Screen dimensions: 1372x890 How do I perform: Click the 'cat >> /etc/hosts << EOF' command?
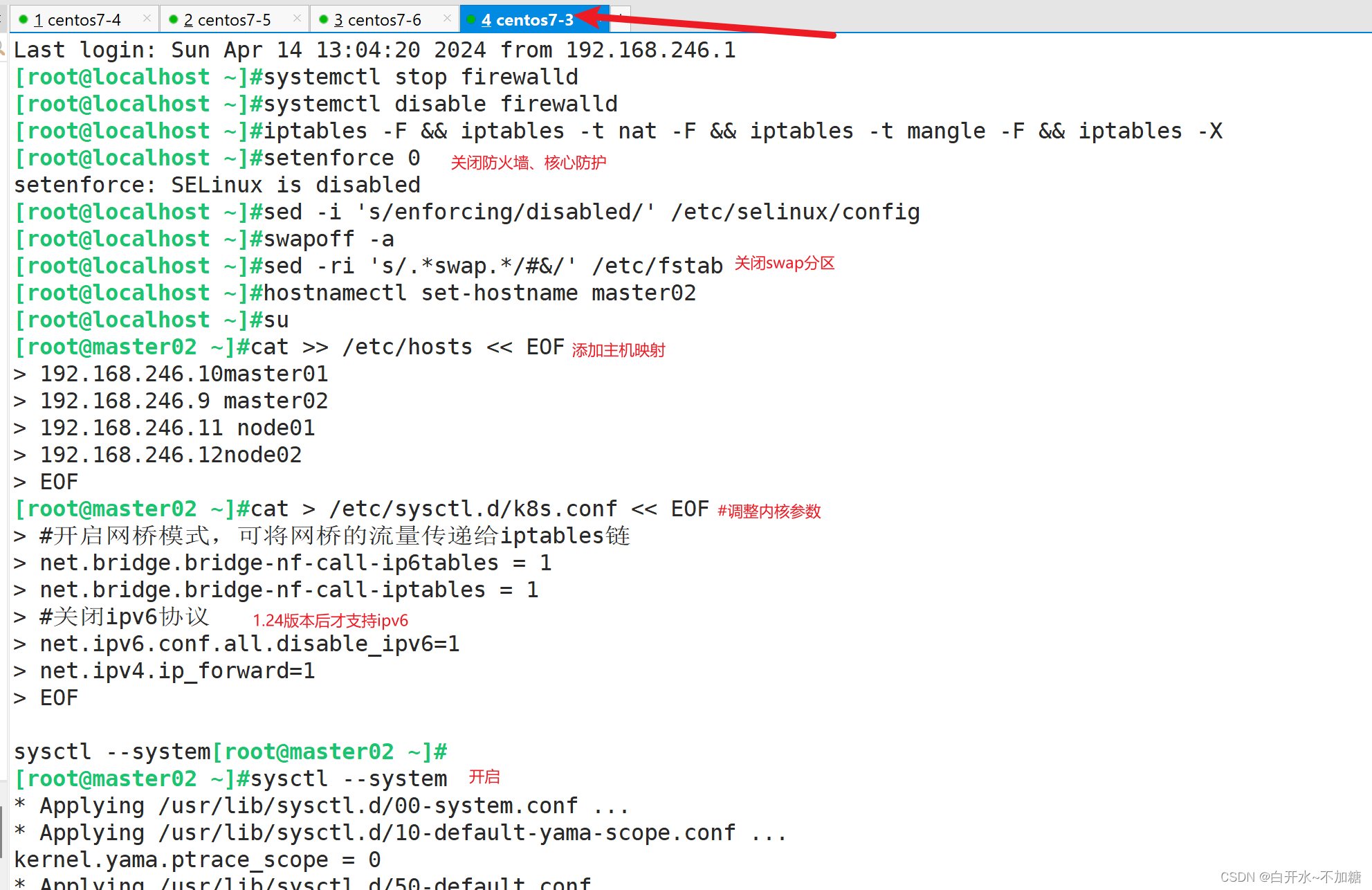289,347
